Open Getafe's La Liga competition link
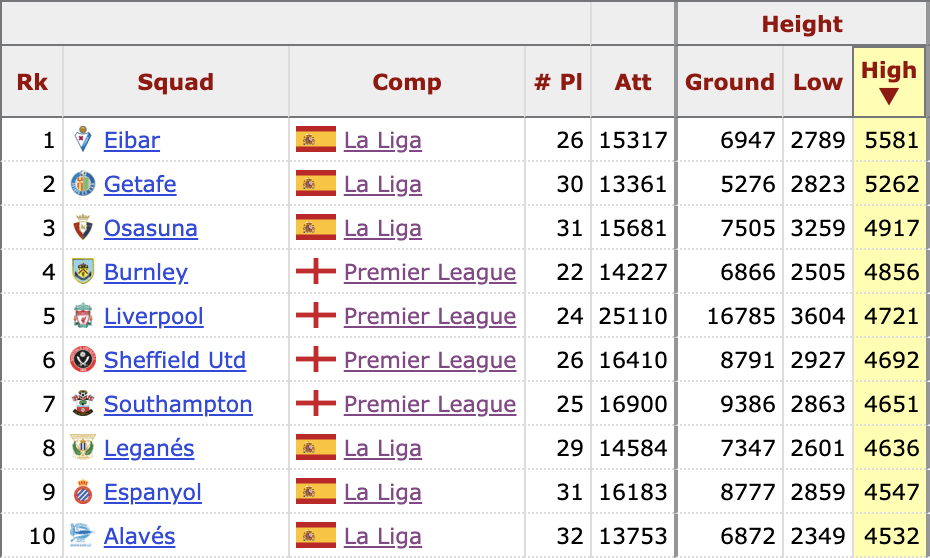Viewport: 930px width, 558px height. [382, 184]
